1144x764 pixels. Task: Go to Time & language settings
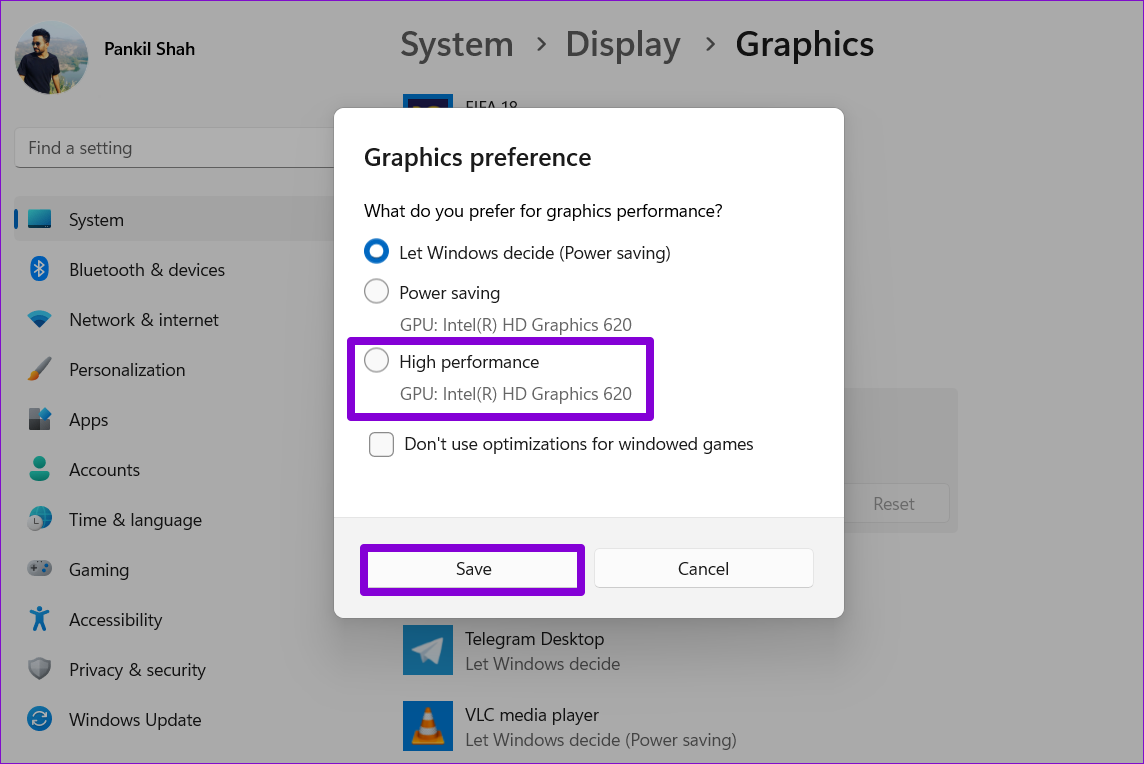point(135,520)
